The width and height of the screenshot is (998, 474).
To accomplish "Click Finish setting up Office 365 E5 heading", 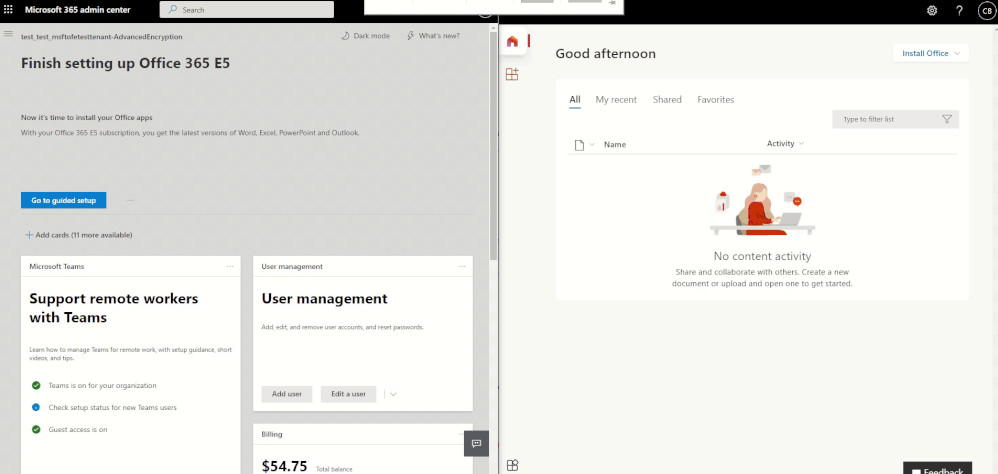I will (x=125, y=63).
